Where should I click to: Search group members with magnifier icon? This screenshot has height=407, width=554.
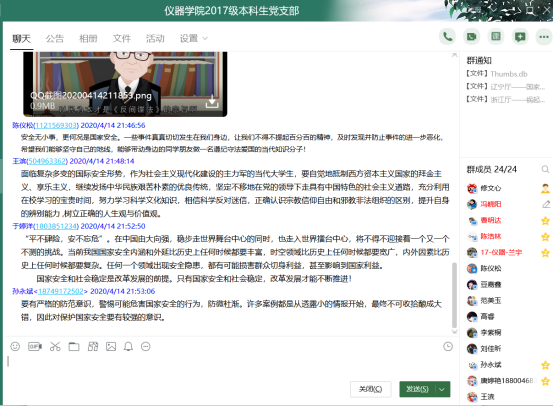tap(545, 170)
